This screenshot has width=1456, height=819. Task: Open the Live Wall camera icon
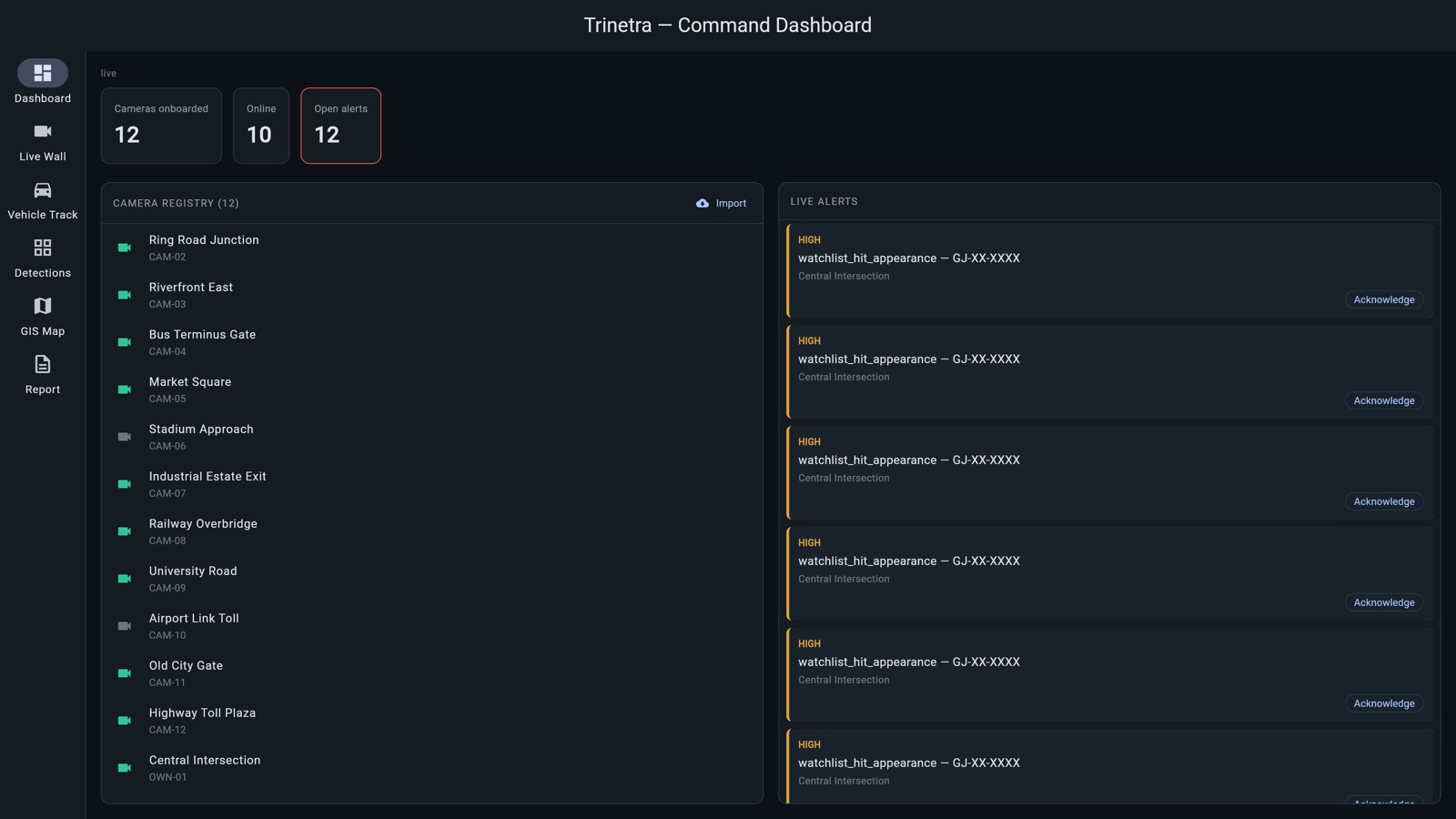point(43,131)
